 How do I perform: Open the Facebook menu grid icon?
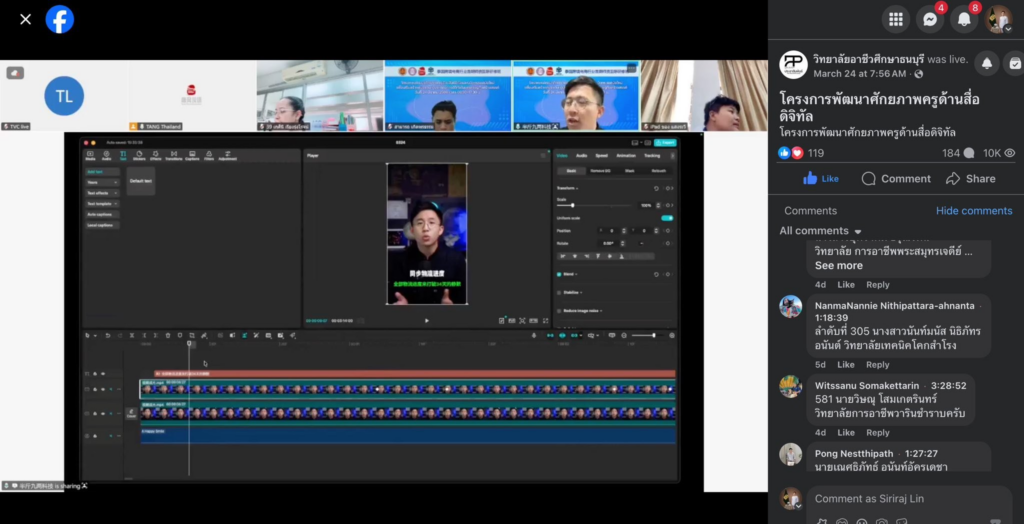pyautogui.click(x=896, y=19)
